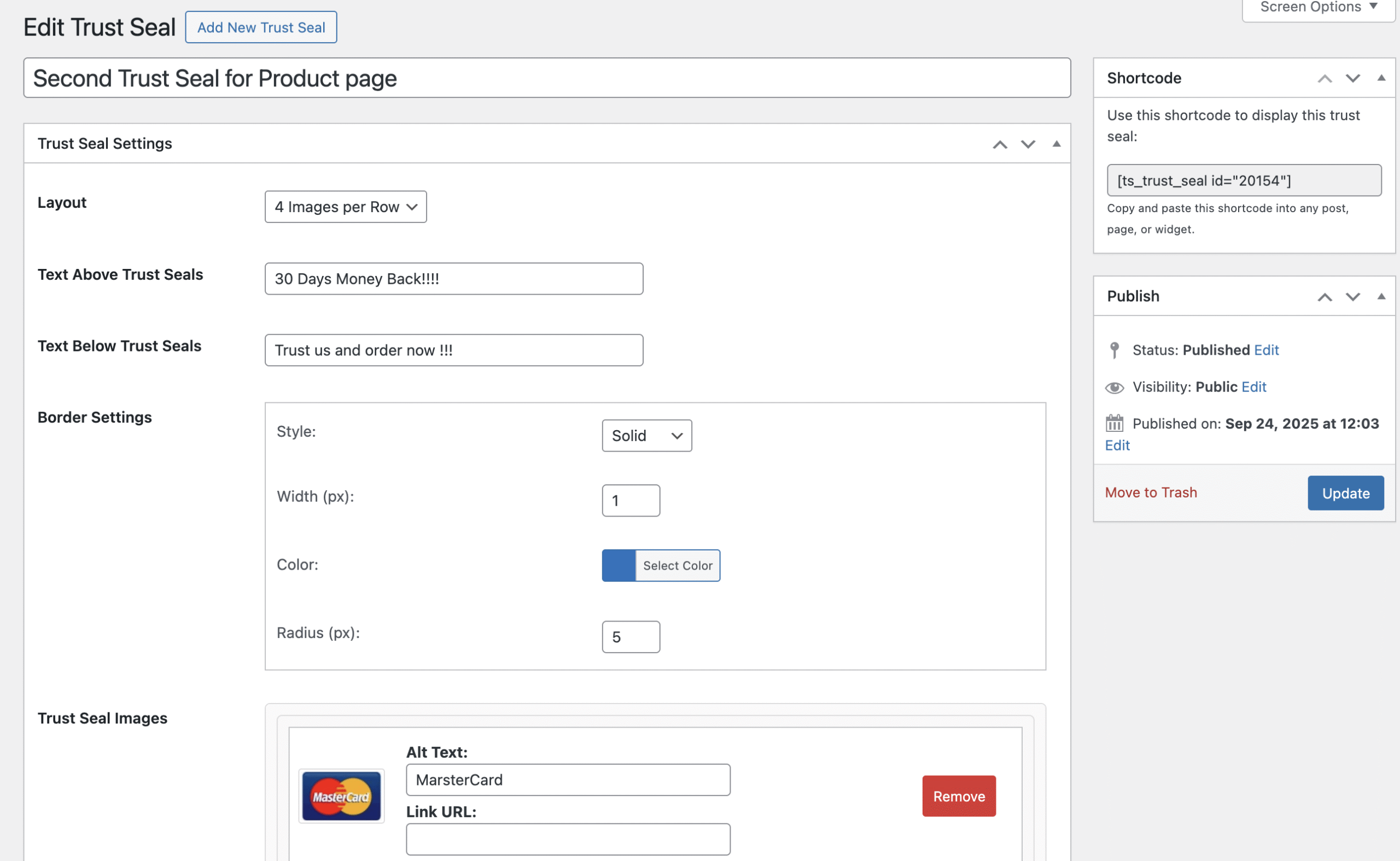Click Move to Trash link

[x=1151, y=493]
